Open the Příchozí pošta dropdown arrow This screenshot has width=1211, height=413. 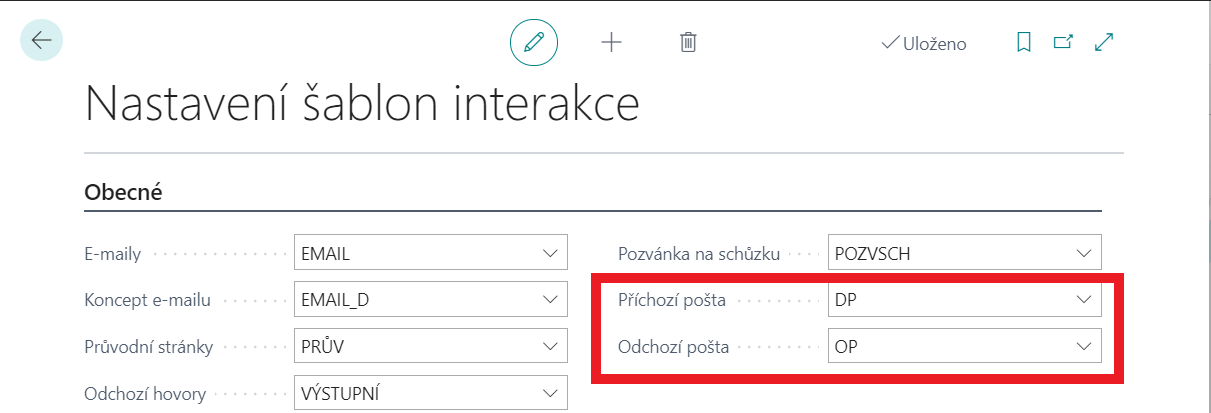tap(1083, 300)
